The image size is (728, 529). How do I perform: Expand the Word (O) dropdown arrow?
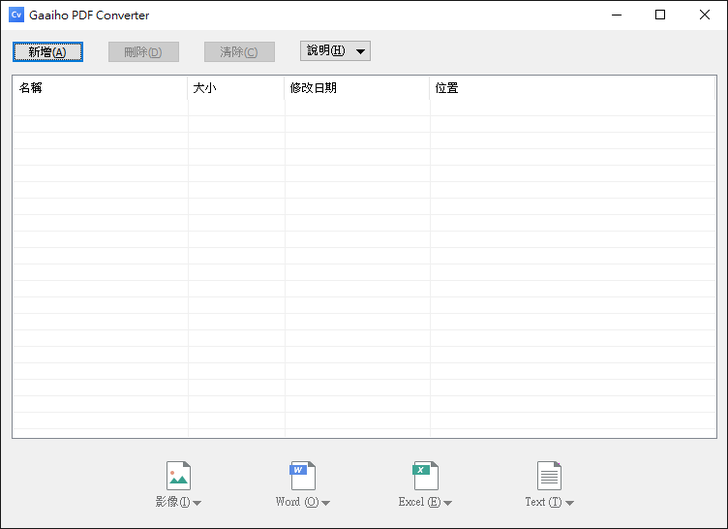326,503
